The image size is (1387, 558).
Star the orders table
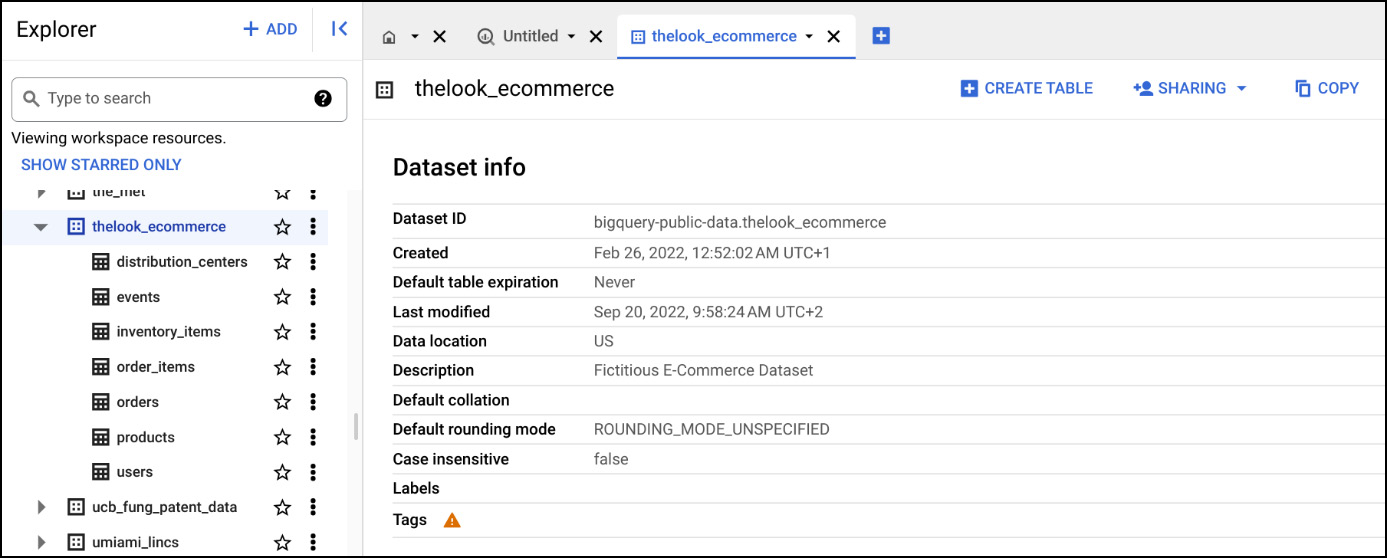(283, 402)
